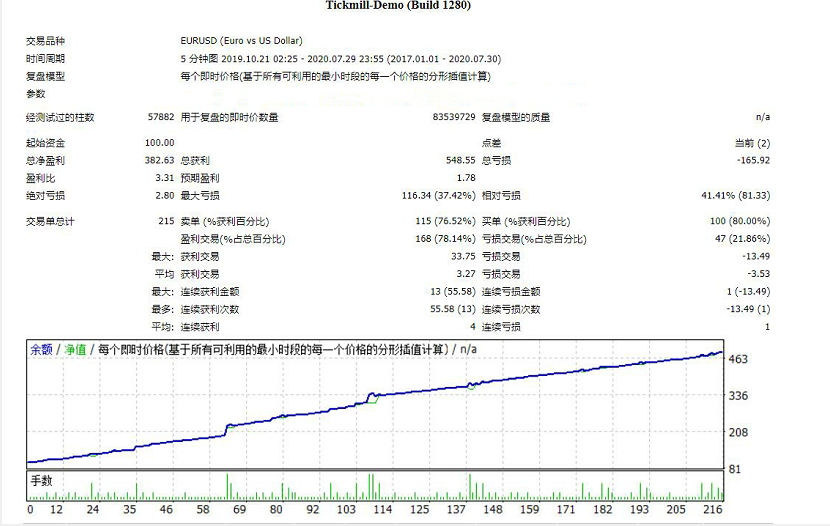Select the 2.80 absolute drawdown value

(165, 195)
